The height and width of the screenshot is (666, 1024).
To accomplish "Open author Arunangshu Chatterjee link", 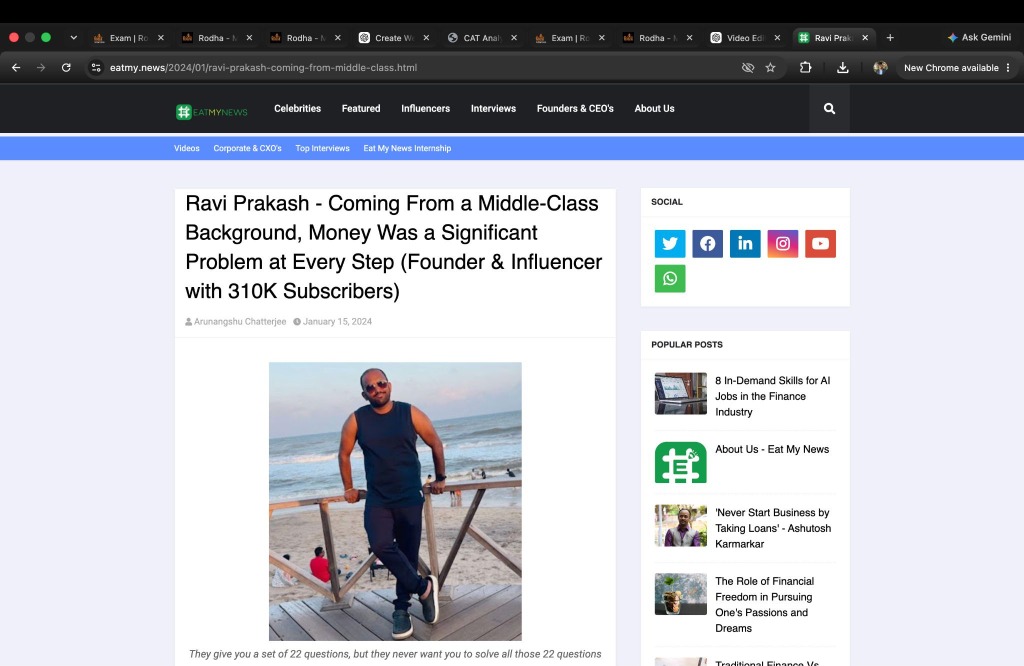I will (240, 321).
